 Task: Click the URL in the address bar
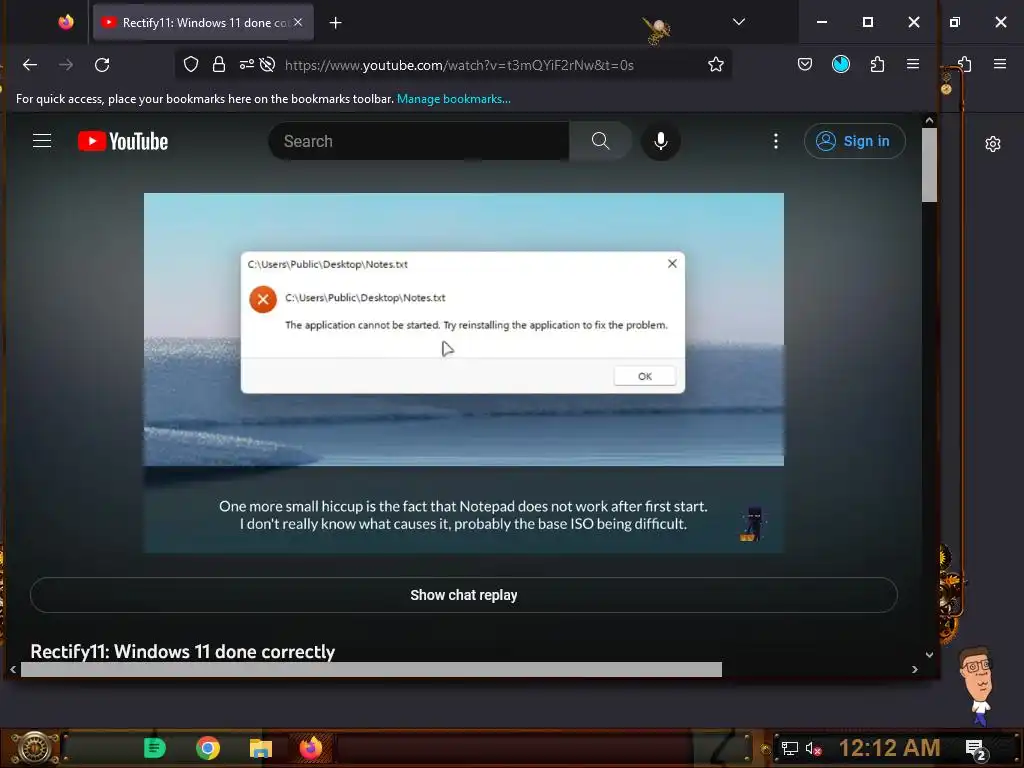pos(459,65)
